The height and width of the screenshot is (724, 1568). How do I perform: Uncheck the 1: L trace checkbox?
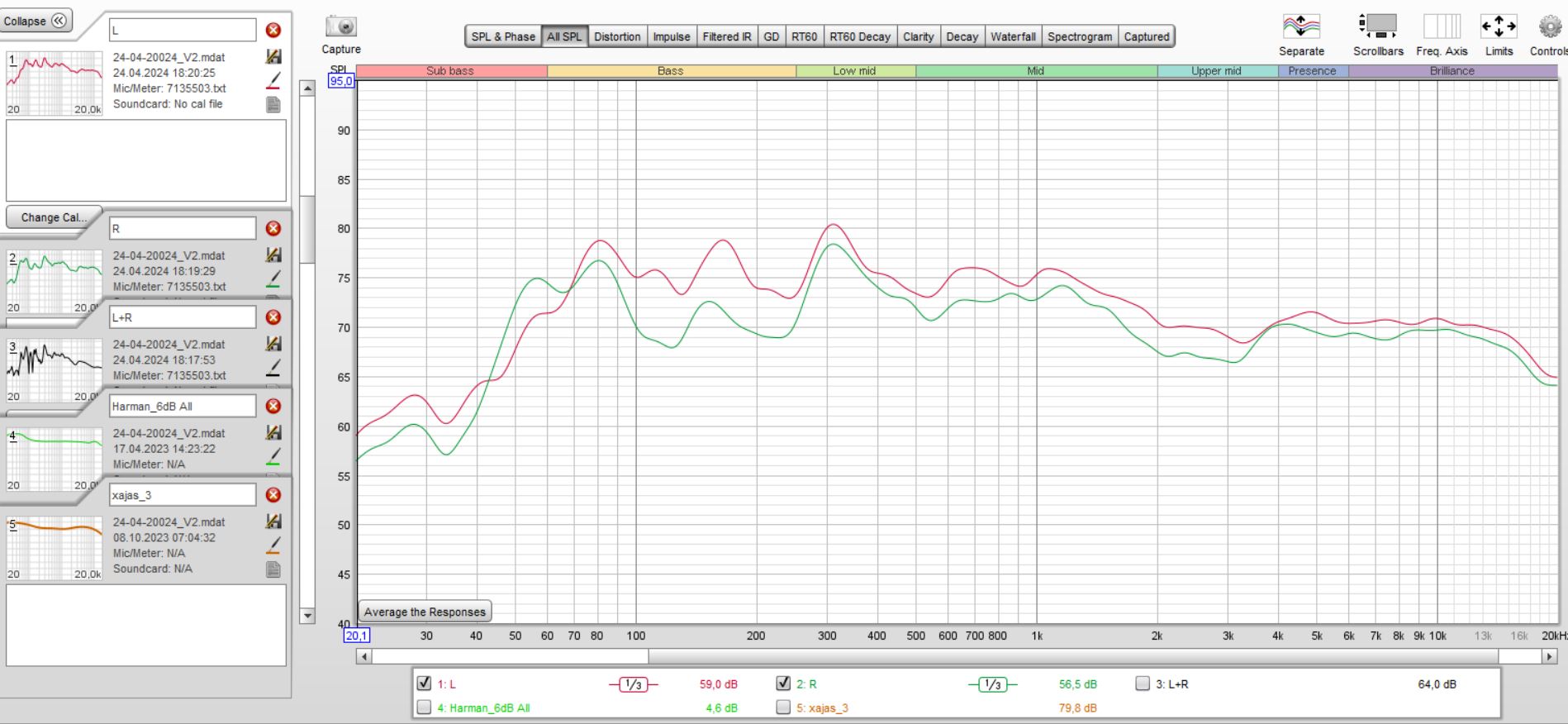pyautogui.click(x=424, y=684)
